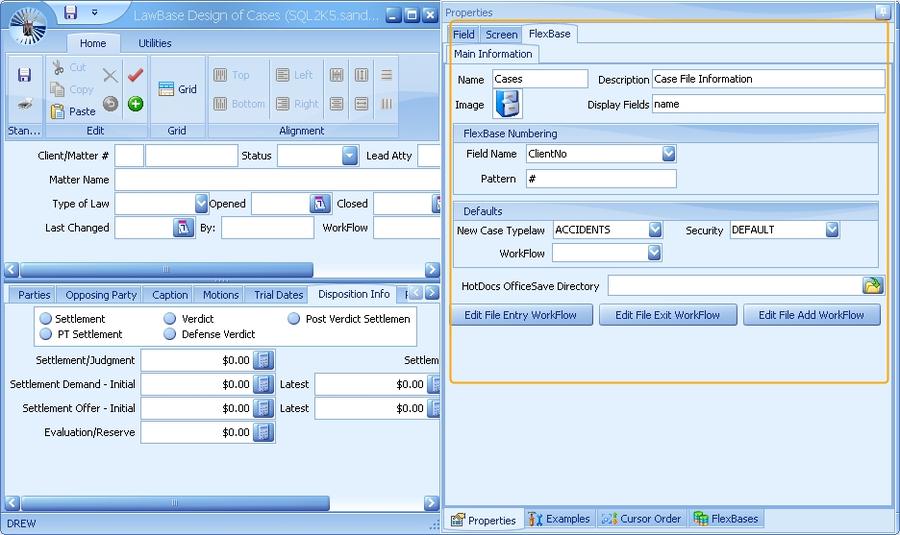Open the Cursor Order bottom panel tab
This screenshot has width=900, height=535.
tap(641, 519)
